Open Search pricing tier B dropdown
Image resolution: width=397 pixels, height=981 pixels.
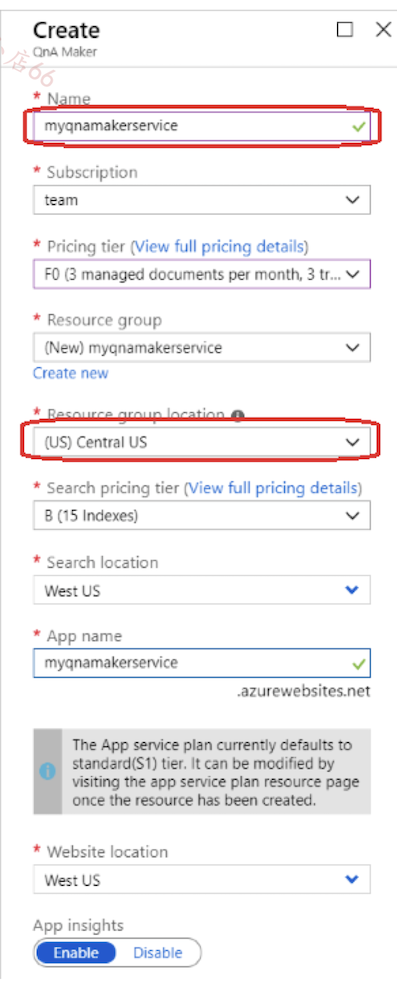(x=201, y=516)
